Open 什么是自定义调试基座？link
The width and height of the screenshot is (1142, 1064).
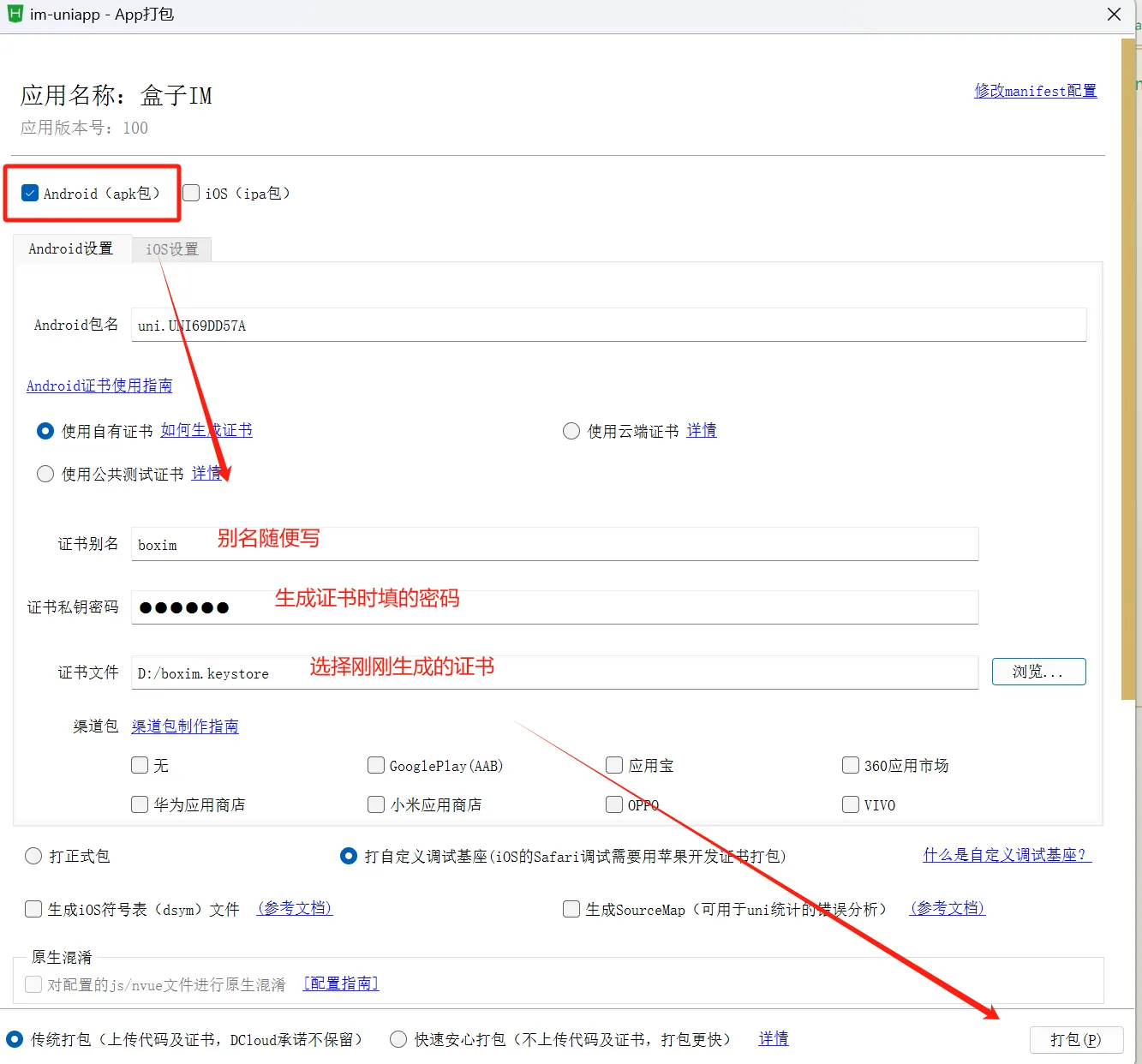click(x=1006, y=855)
